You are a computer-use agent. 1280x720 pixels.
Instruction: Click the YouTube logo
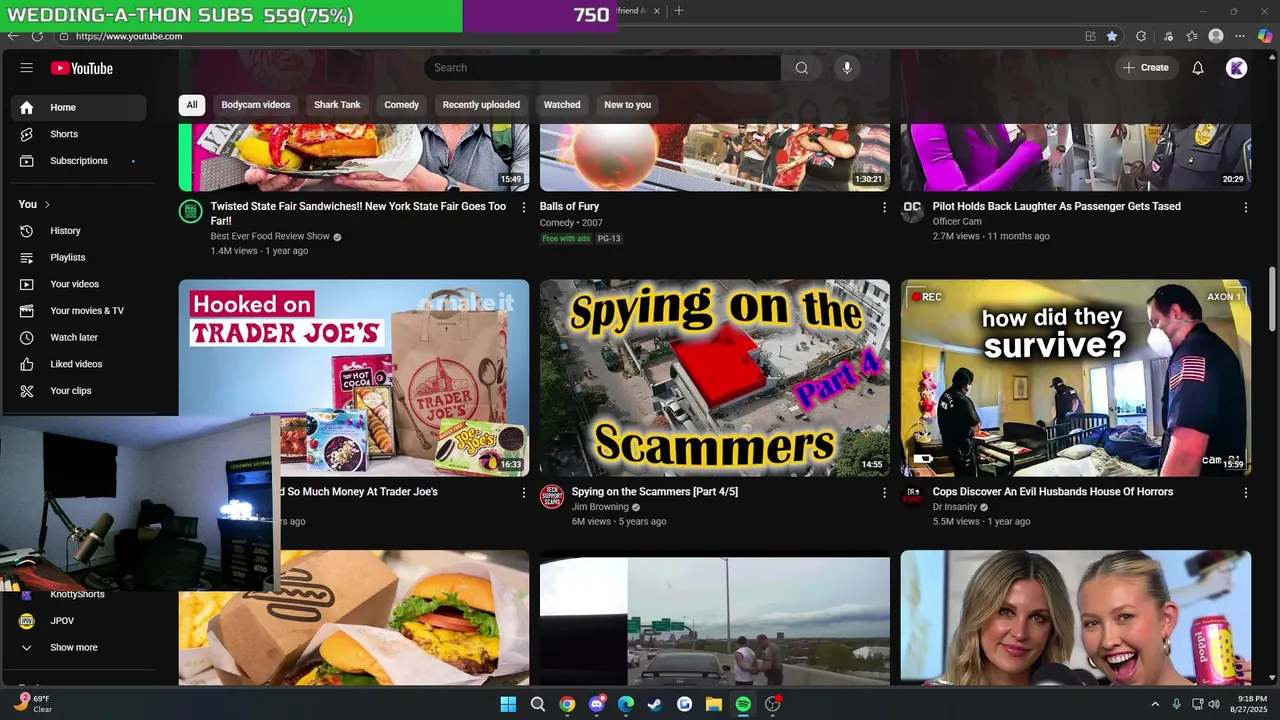(x=82, y=68)
